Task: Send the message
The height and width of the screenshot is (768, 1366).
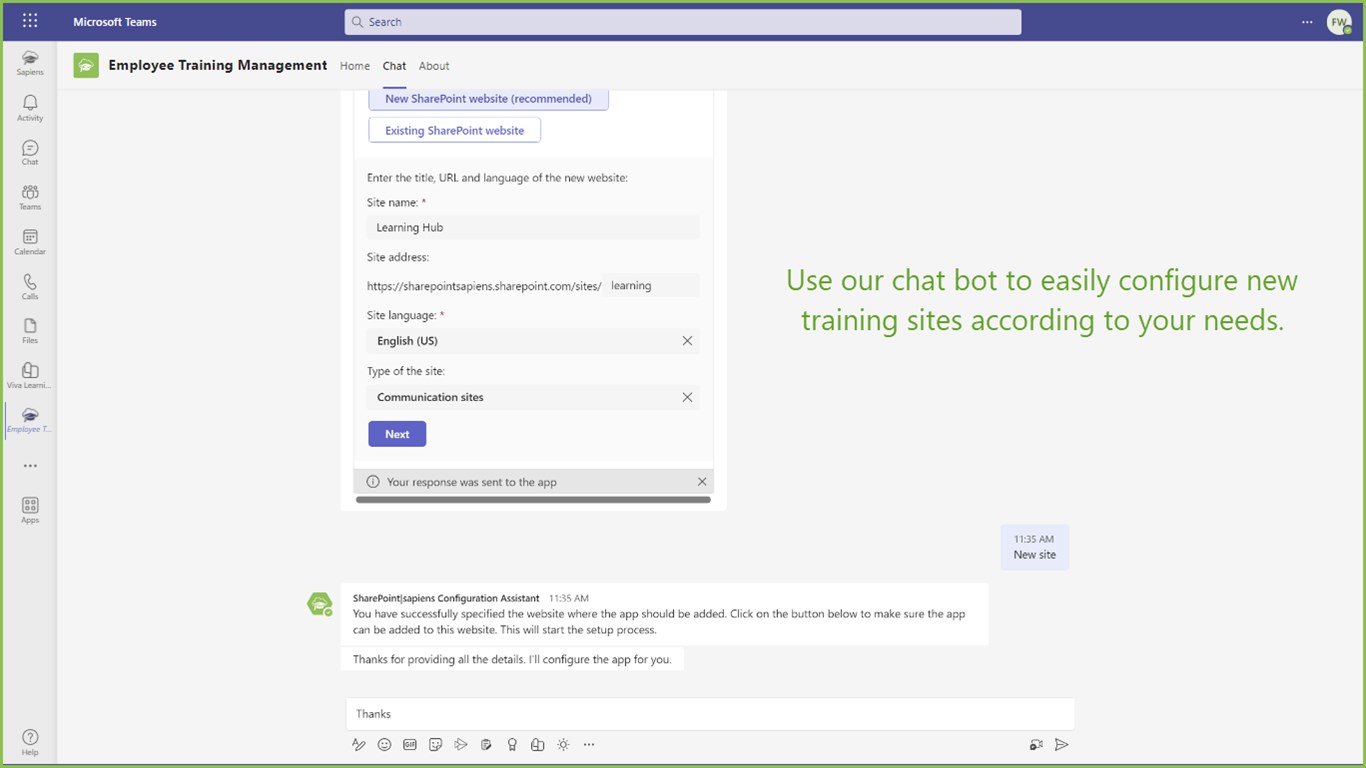Action: coord(1062,744)
